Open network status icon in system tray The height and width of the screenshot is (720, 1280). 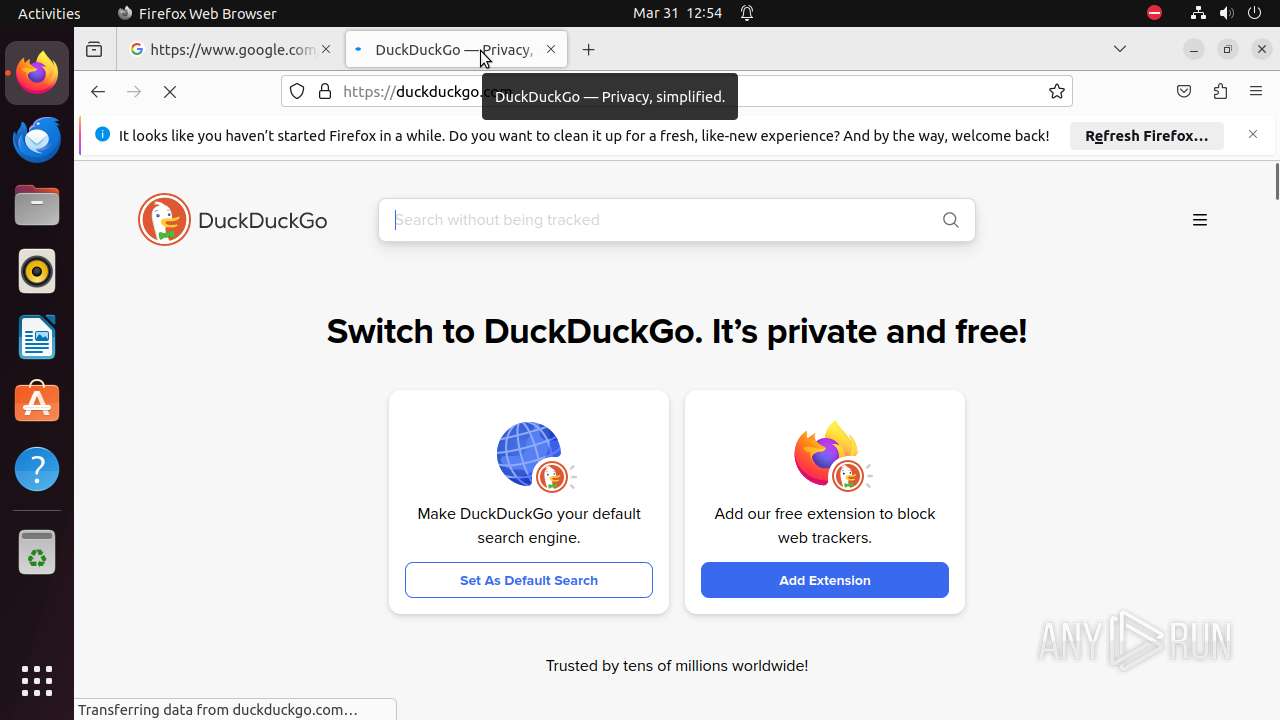[1198, 13]
